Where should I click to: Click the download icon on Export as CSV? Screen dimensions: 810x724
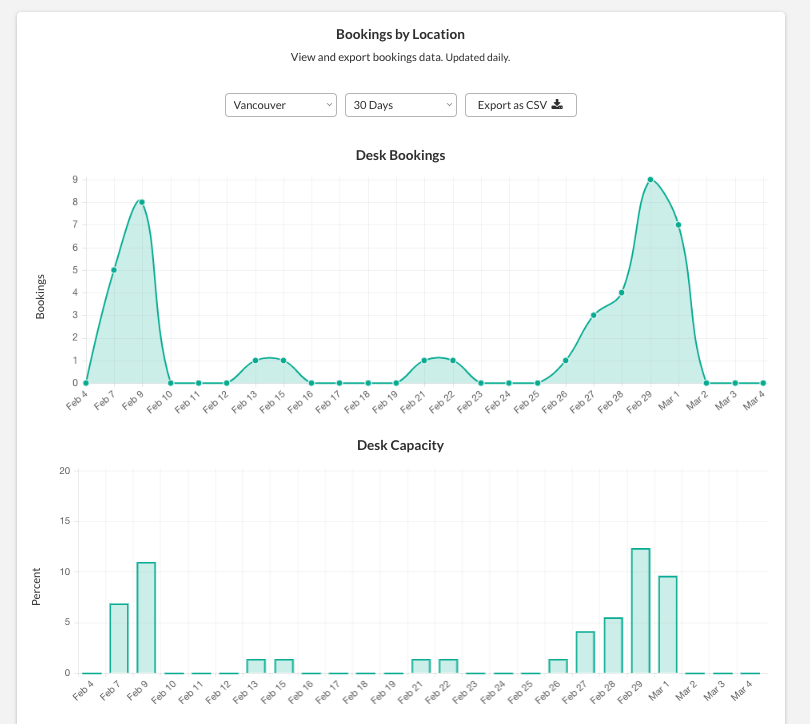[x=558, y=105]
